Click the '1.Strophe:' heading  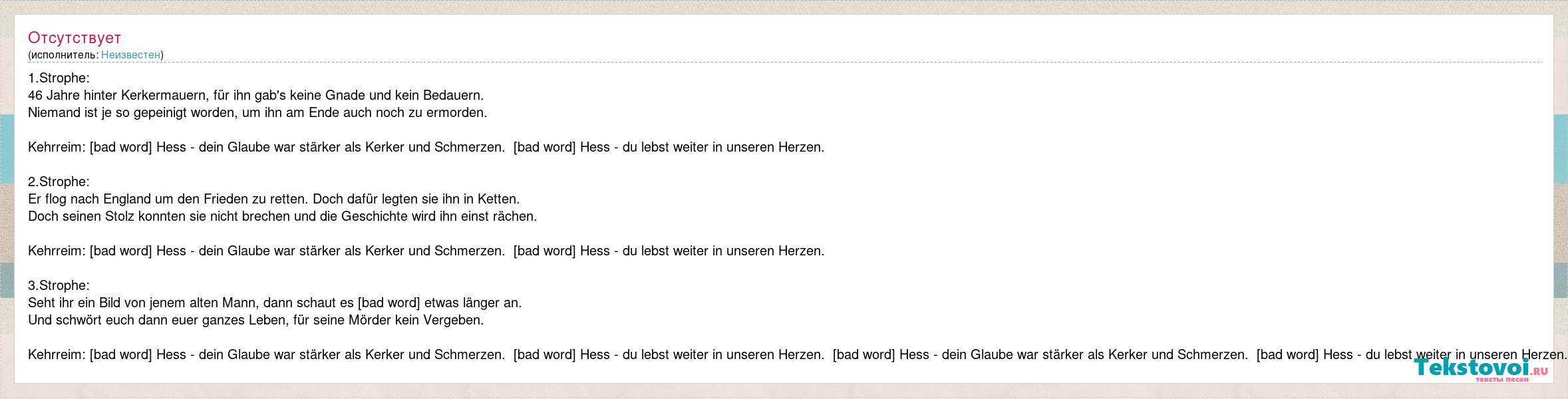(x=59, y=78)
